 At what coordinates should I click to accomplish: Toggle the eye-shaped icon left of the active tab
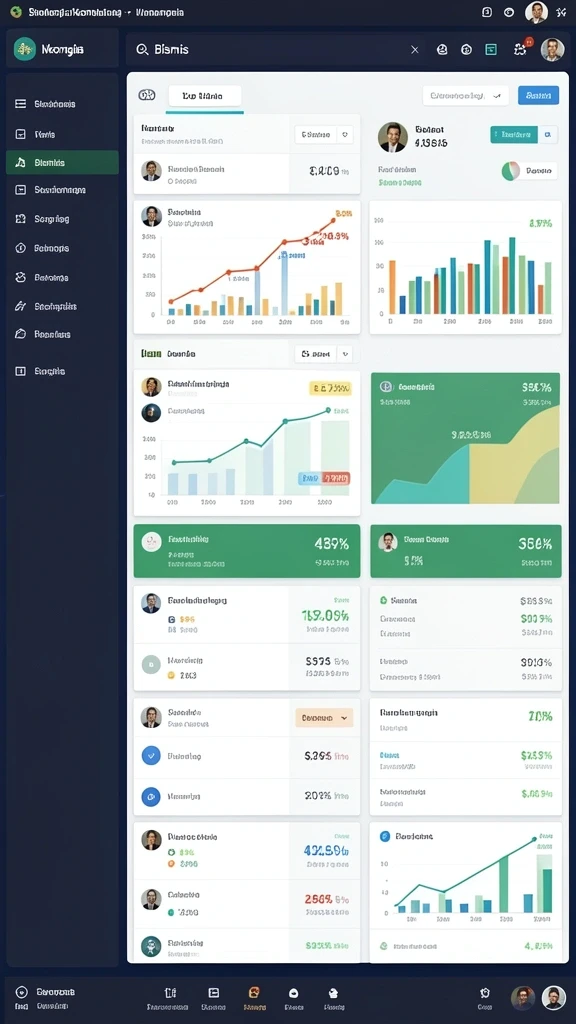point(147,95)
